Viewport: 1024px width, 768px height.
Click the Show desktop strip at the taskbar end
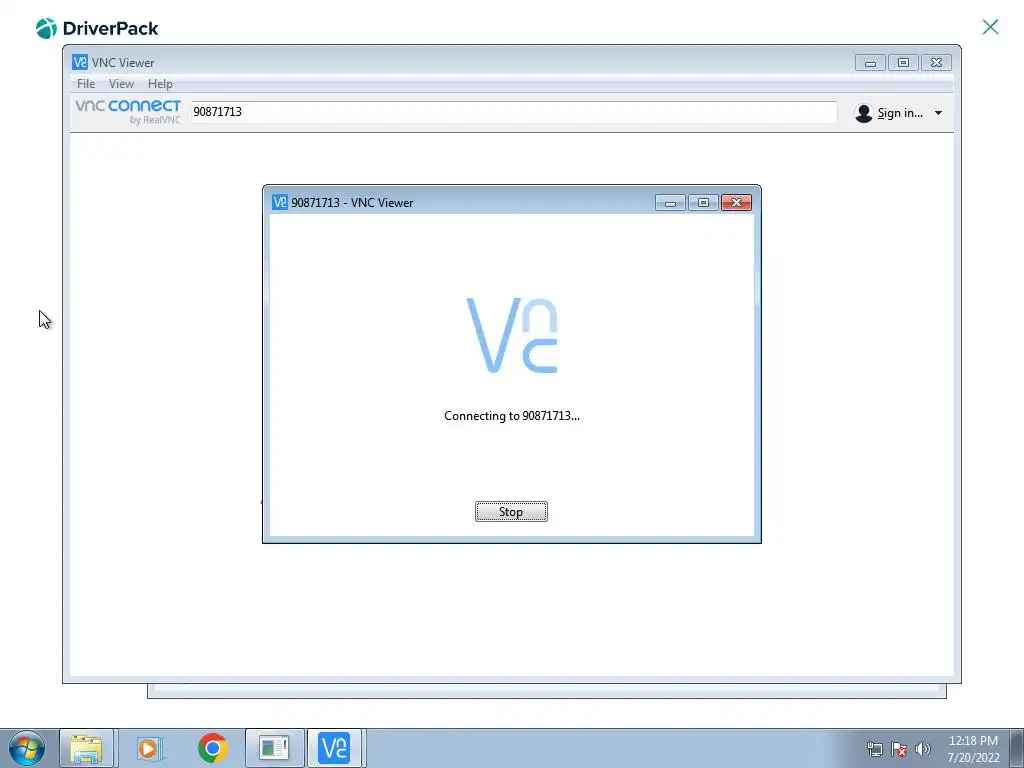coord(1017,748)
